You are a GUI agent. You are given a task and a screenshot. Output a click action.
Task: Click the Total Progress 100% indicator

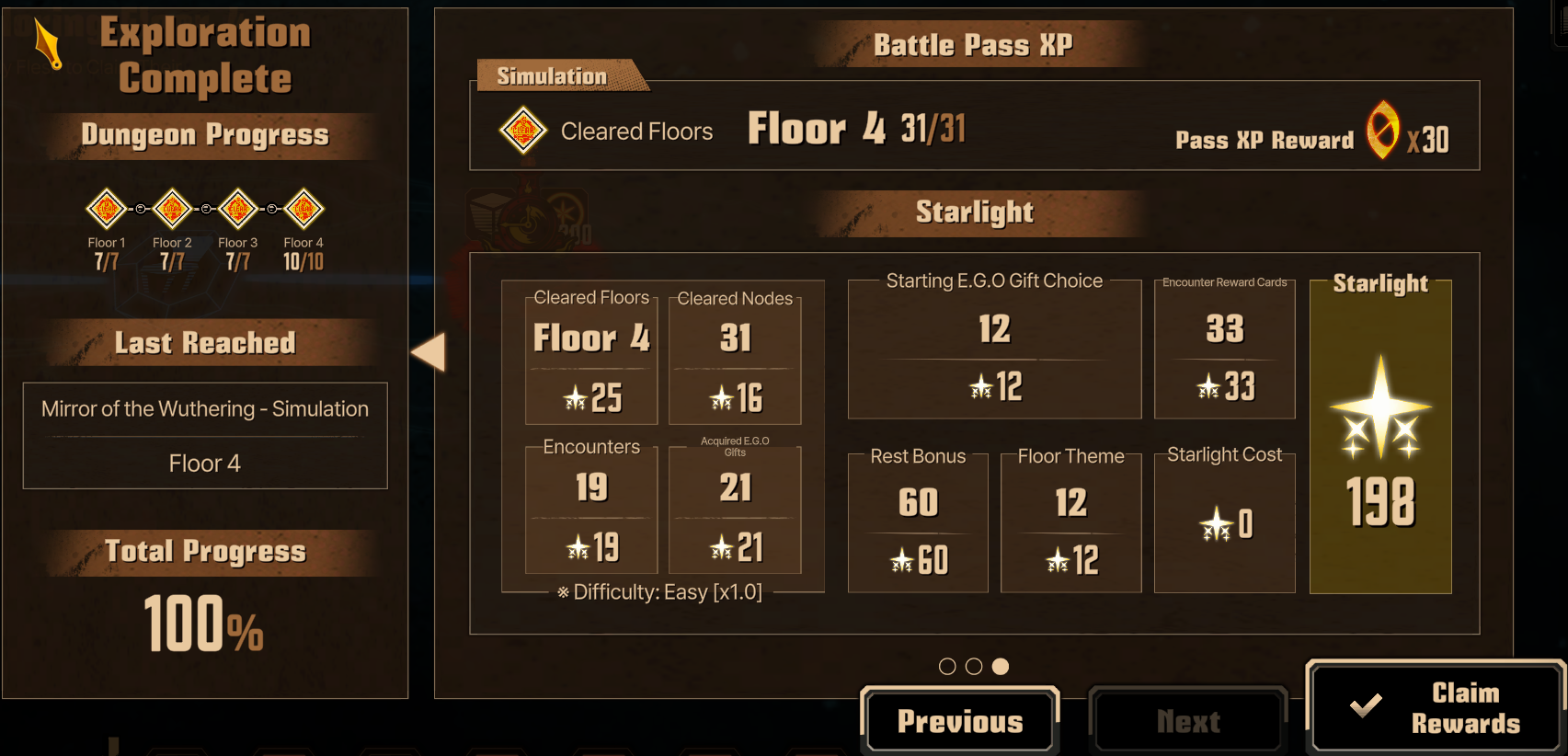pyautogui.click(x=204, y=624)
